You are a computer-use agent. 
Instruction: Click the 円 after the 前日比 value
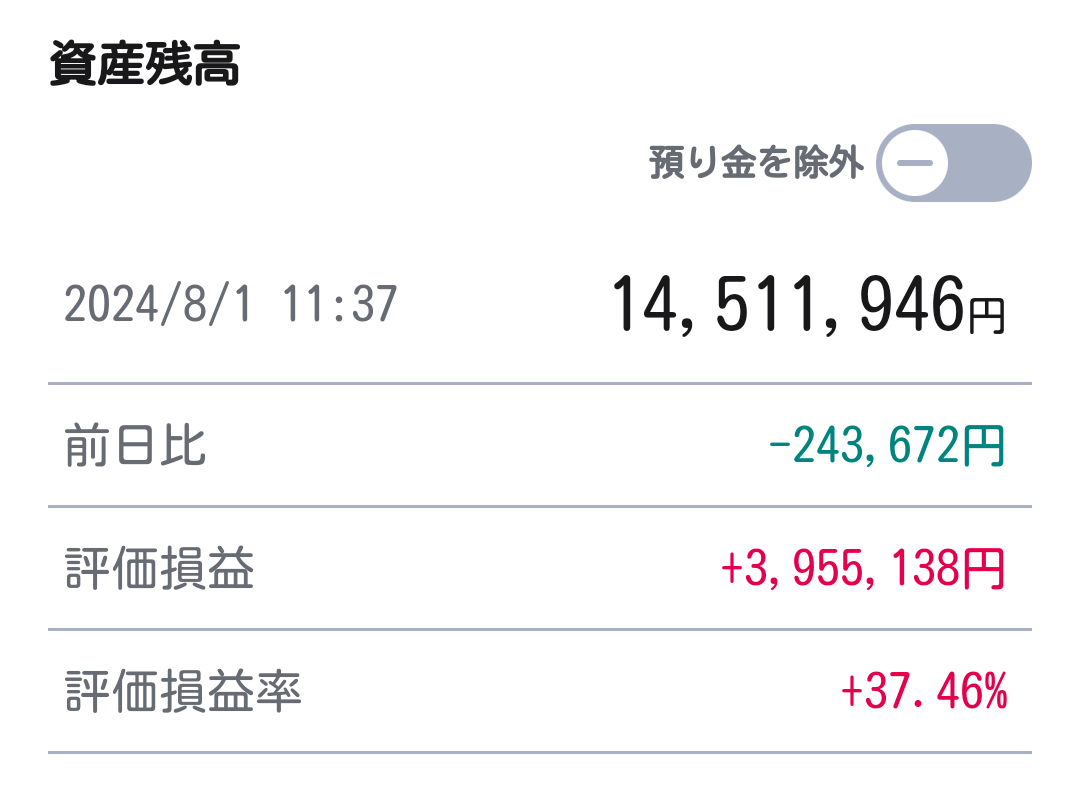pyautogui.click(x=984, y=446)
